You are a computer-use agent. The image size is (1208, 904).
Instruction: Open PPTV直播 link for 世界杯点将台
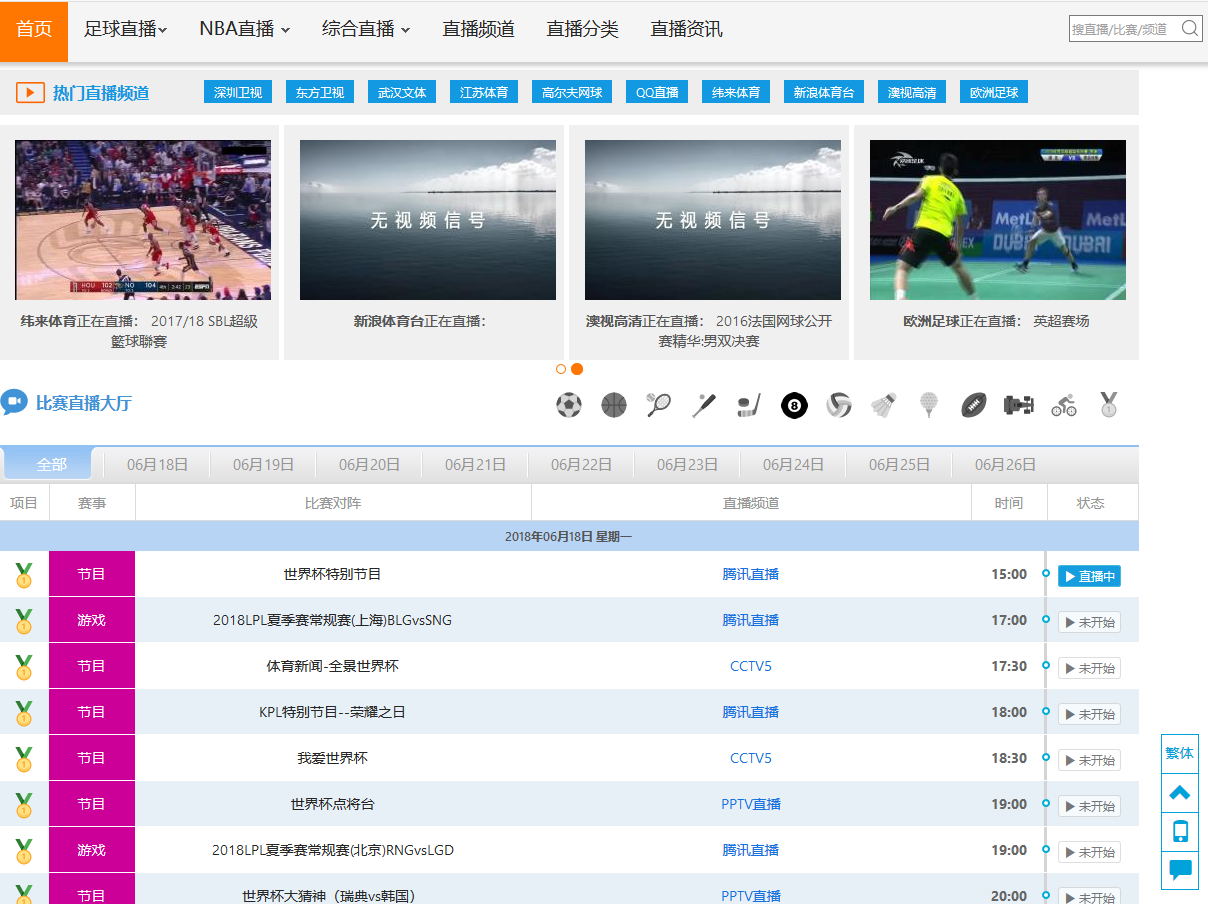click(751, 804)
